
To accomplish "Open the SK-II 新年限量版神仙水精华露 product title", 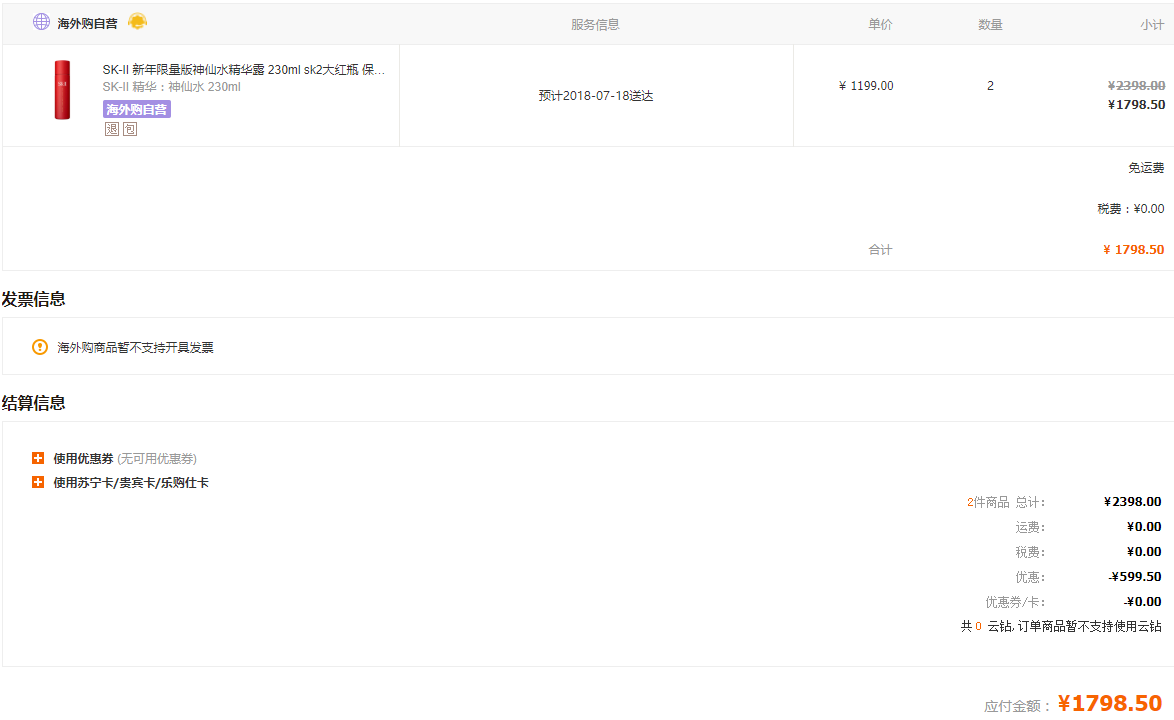I will pyautogui.click(x=243, y=70).
